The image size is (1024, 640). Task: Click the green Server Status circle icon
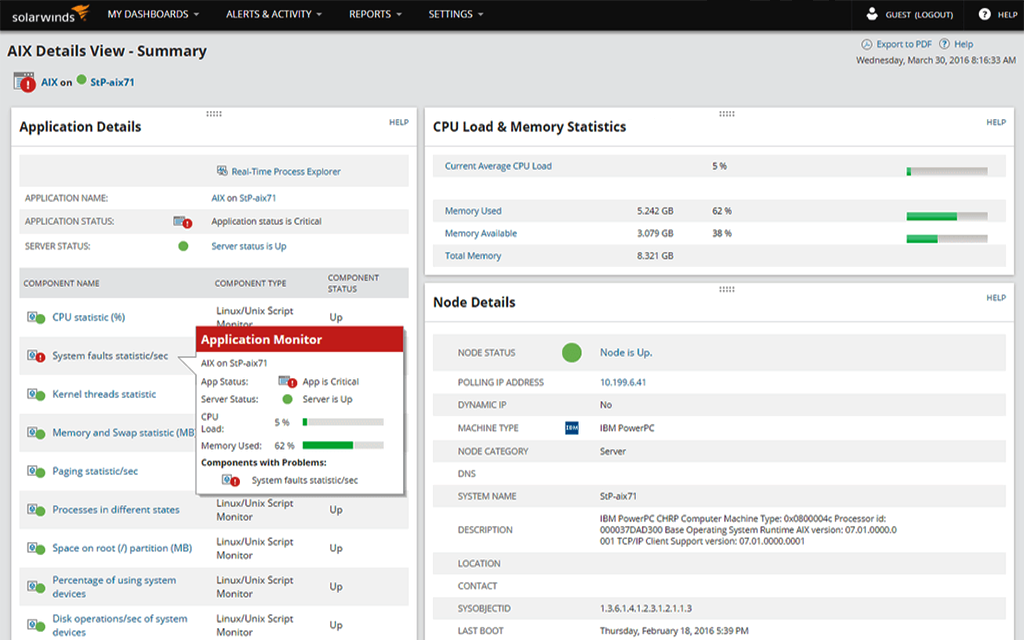click(183, 245)
